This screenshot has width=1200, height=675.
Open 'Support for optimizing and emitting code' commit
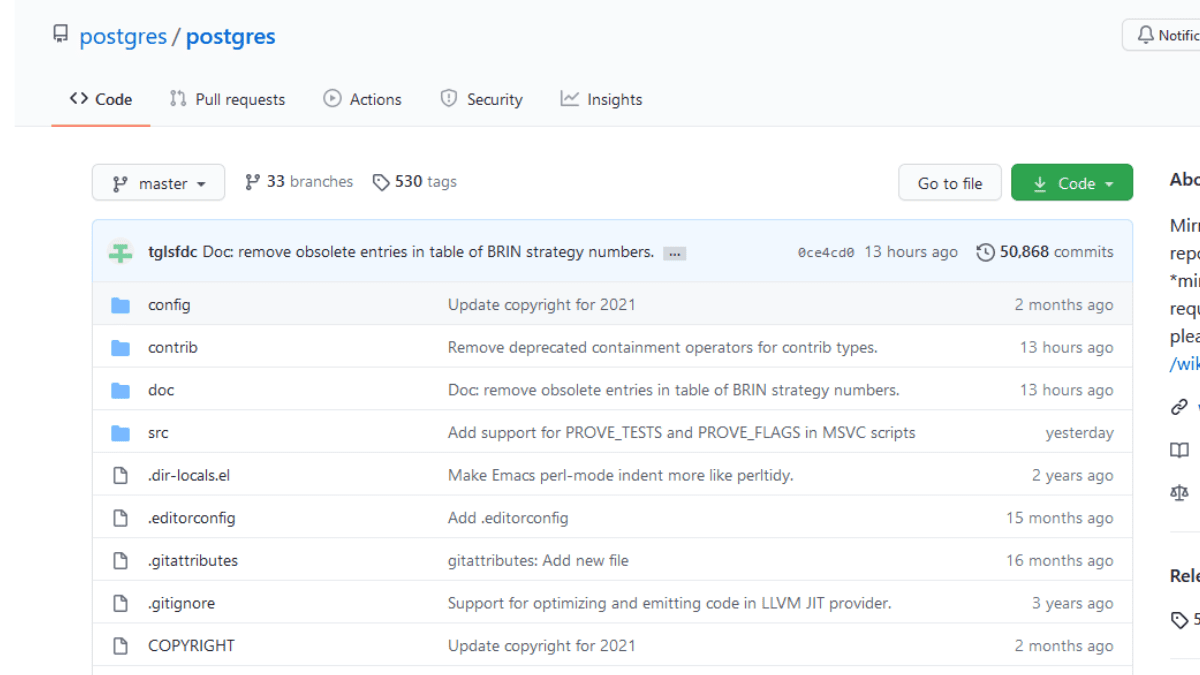pos(670,604)
